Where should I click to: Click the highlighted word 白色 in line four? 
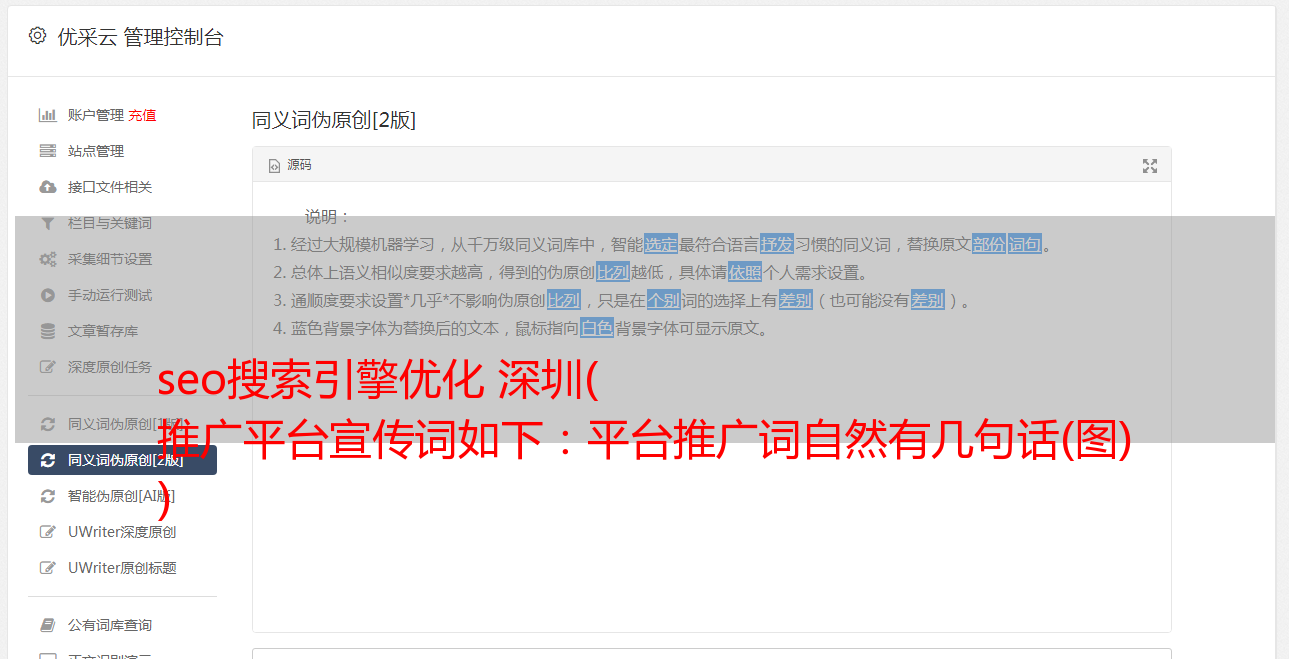pyautogui.click(x=597, y=328)
